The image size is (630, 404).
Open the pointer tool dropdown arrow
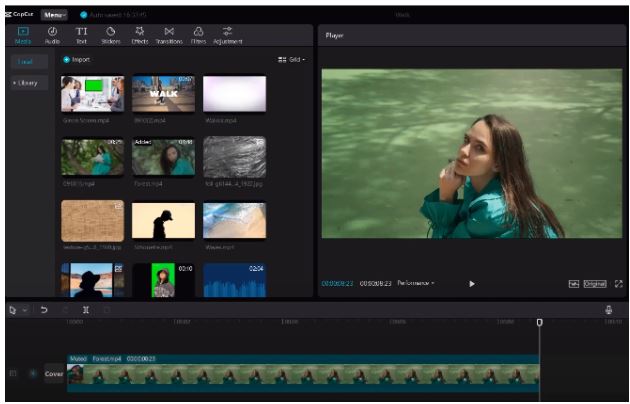(x=25, y=310)
